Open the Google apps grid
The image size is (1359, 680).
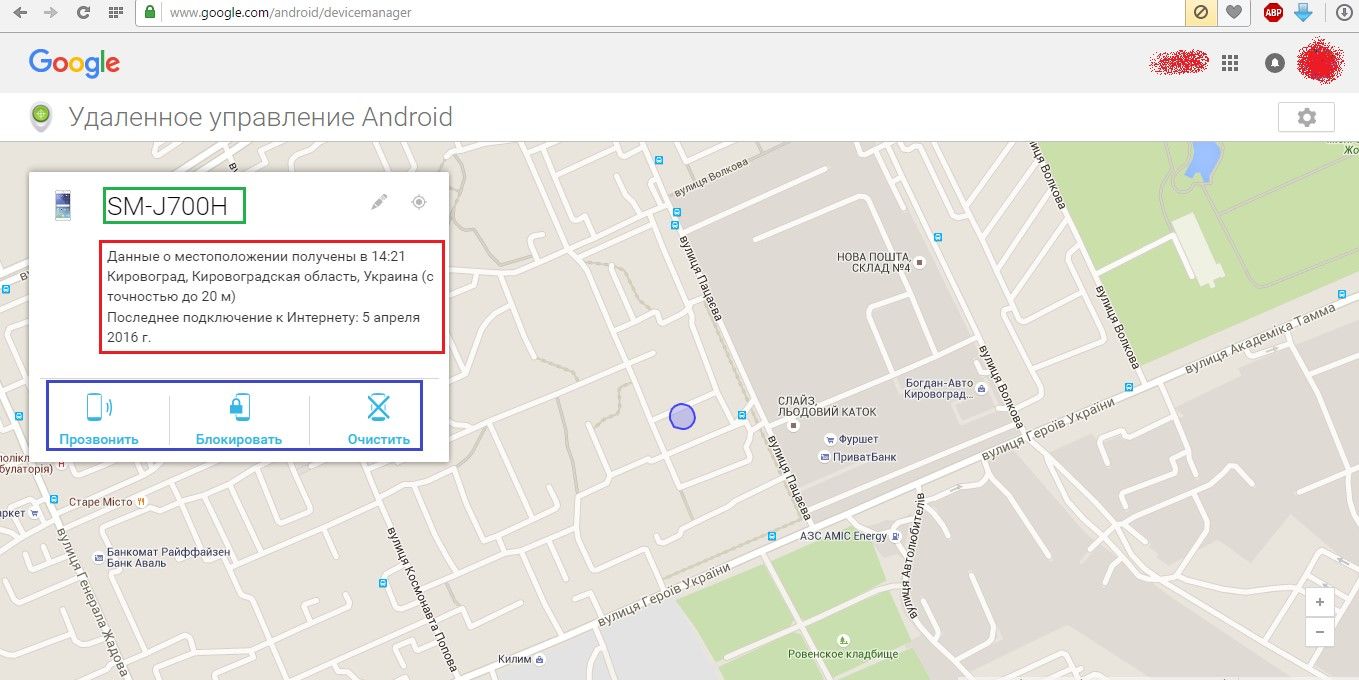[1230, 63]
